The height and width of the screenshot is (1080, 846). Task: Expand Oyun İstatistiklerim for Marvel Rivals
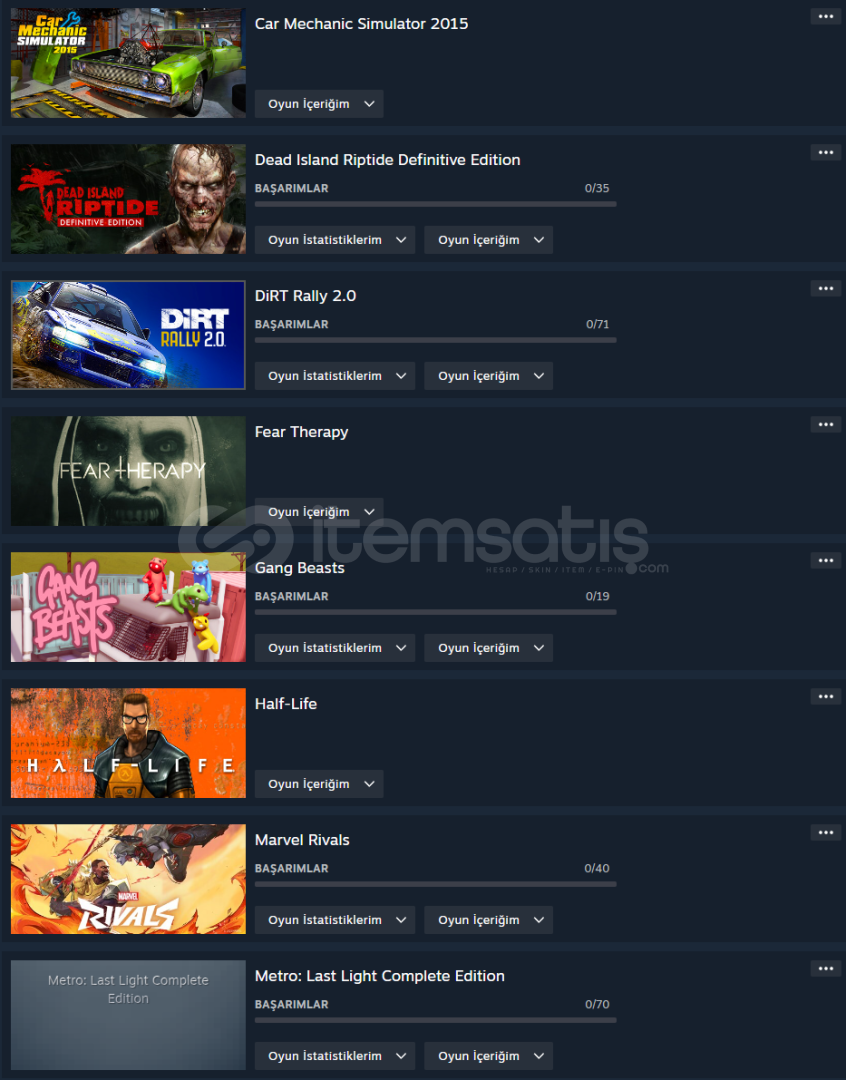coord(335,920)
